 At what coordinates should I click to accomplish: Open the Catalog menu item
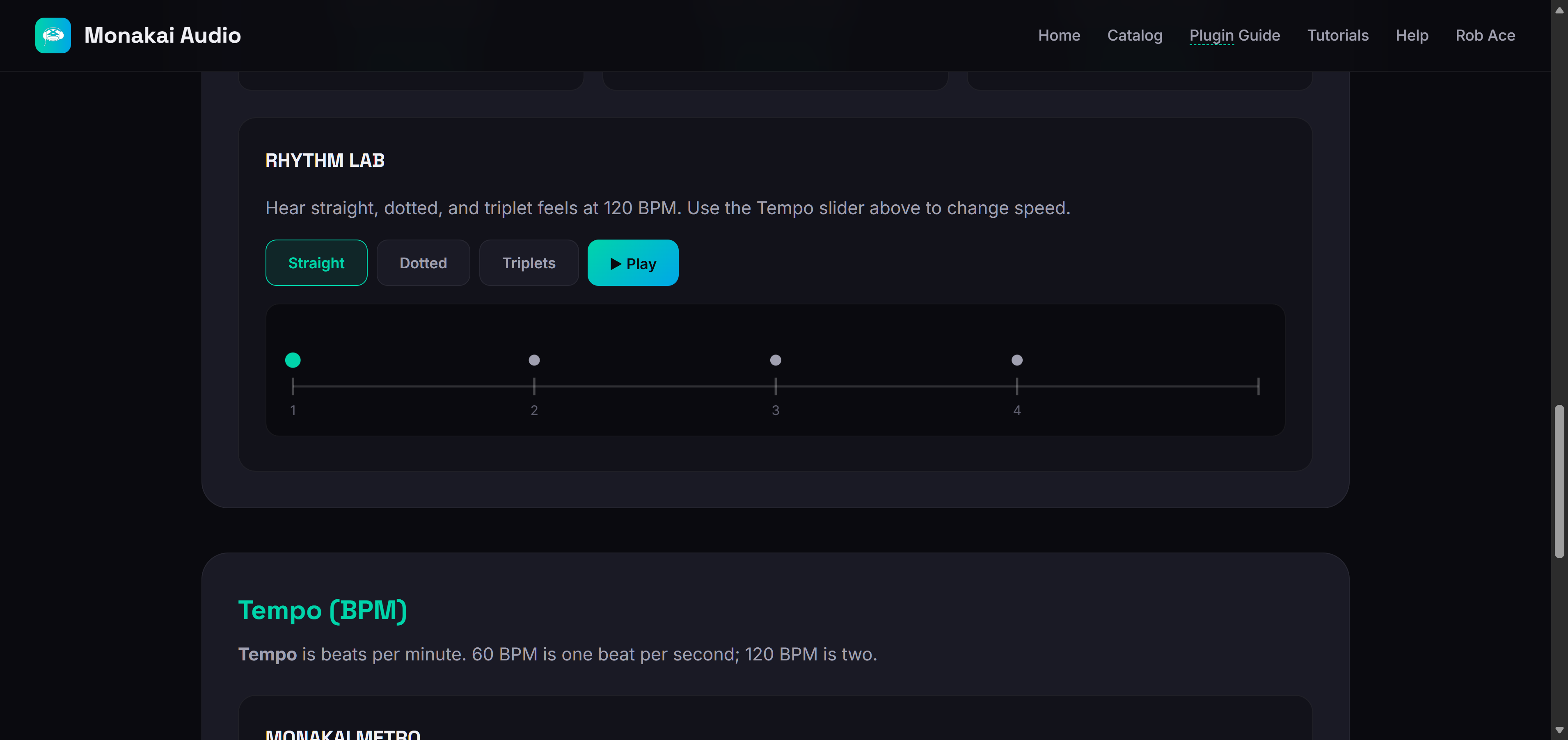[x=1135, y=35]
